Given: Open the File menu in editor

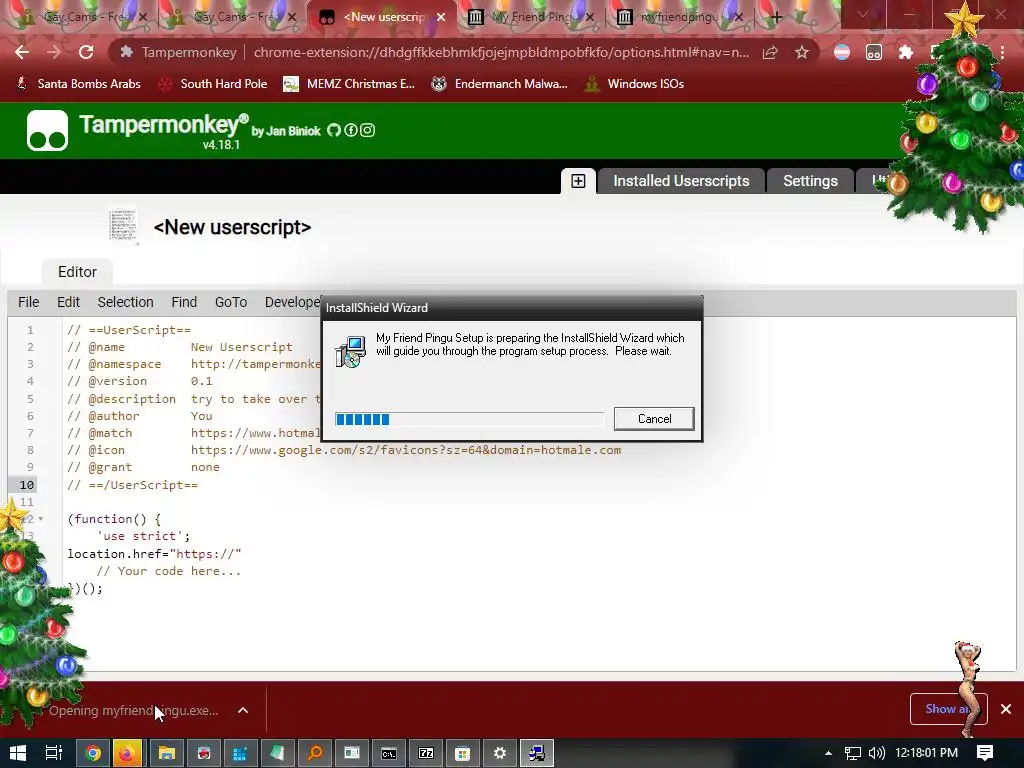Looking at the screenshot, I should pos(28,302).
